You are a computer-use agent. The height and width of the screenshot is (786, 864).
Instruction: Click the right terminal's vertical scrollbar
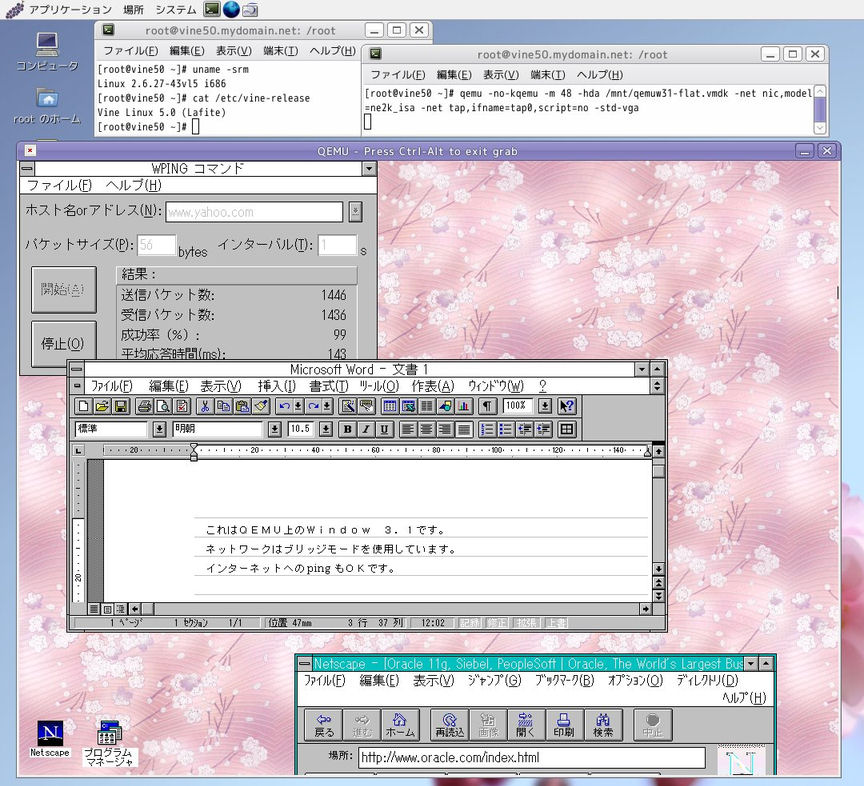[820, 110]
